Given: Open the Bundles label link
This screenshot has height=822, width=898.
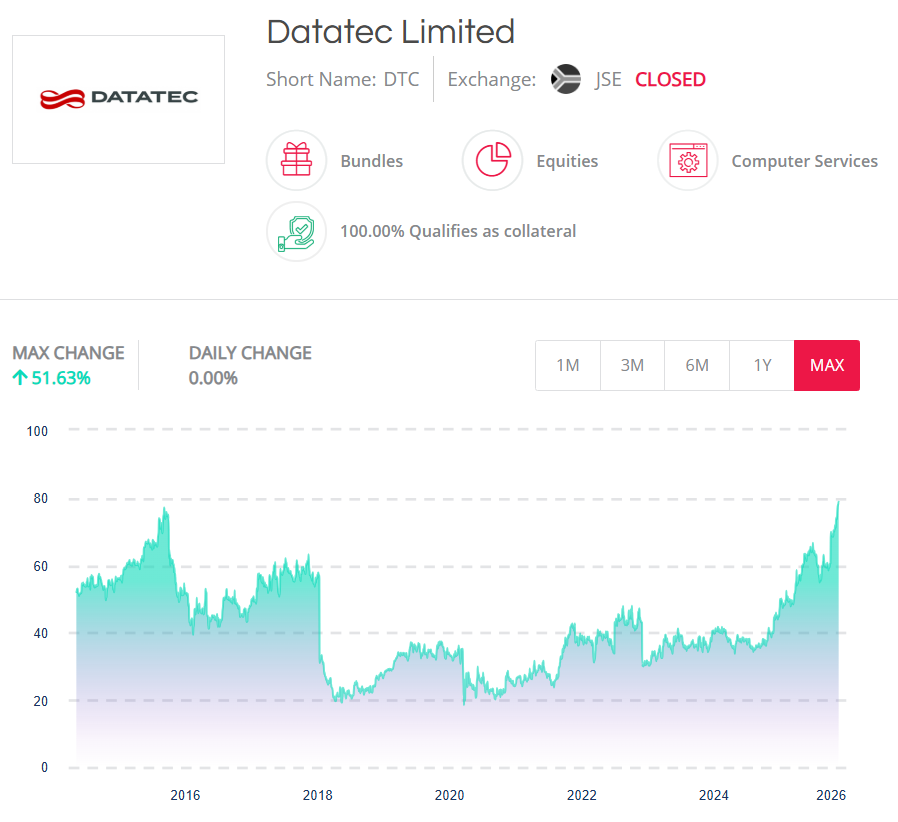Looking at the screenshot, I should tap(371, 161).
